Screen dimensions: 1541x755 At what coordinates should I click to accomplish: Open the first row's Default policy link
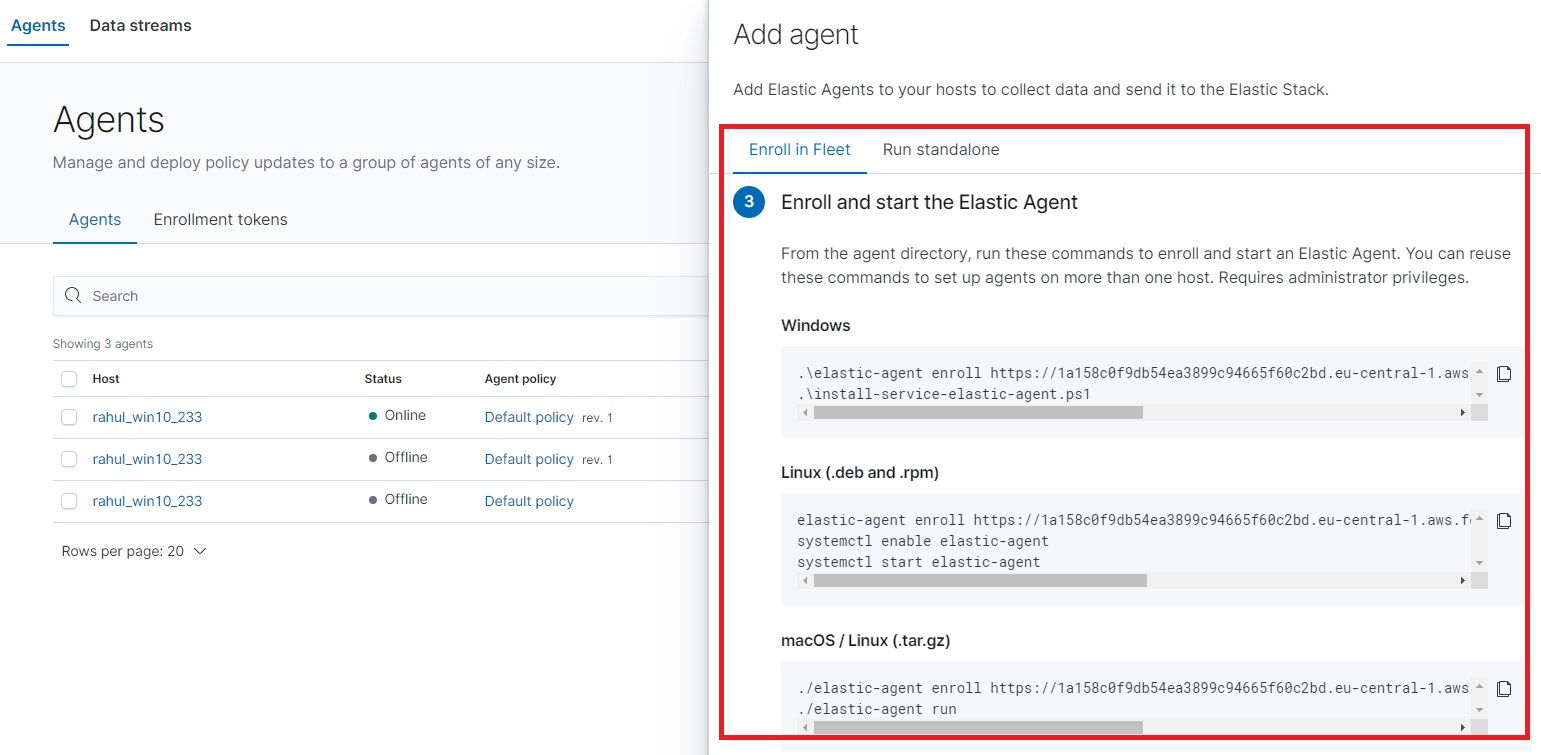click(x=529, y=417)
